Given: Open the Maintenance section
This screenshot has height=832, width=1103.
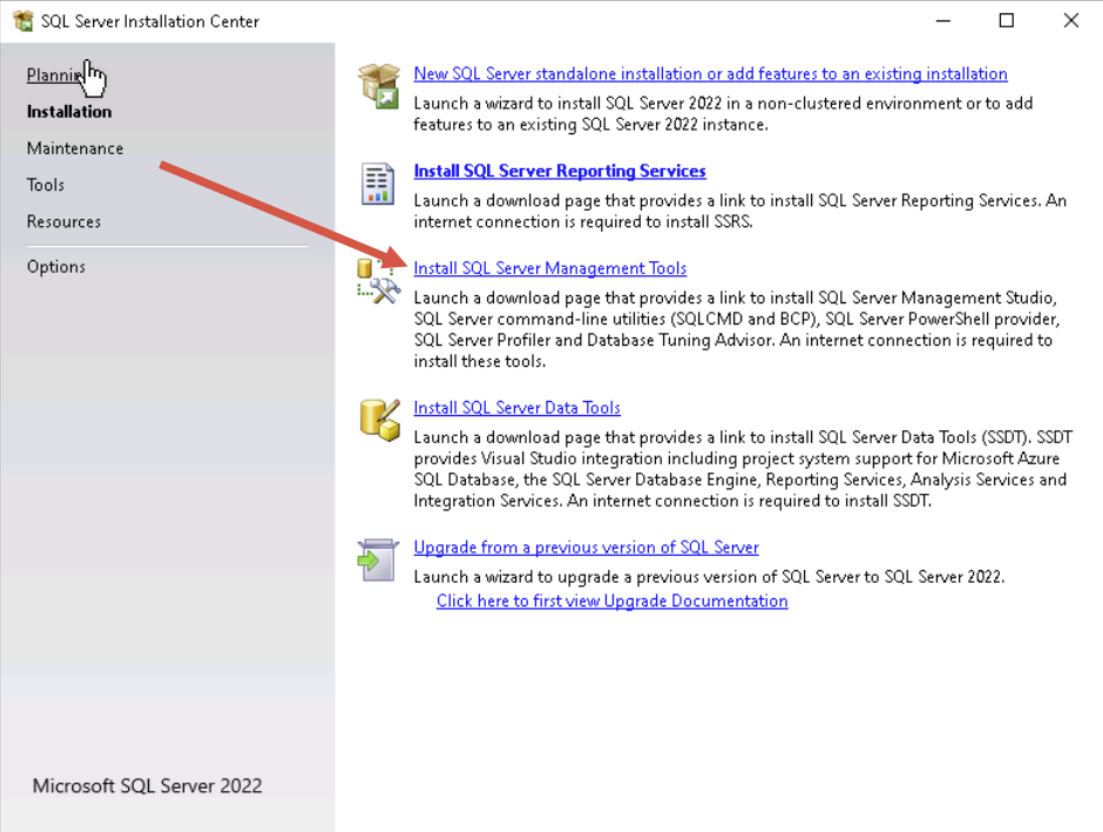Looking at the screenshot, I should tap(75, 148).
